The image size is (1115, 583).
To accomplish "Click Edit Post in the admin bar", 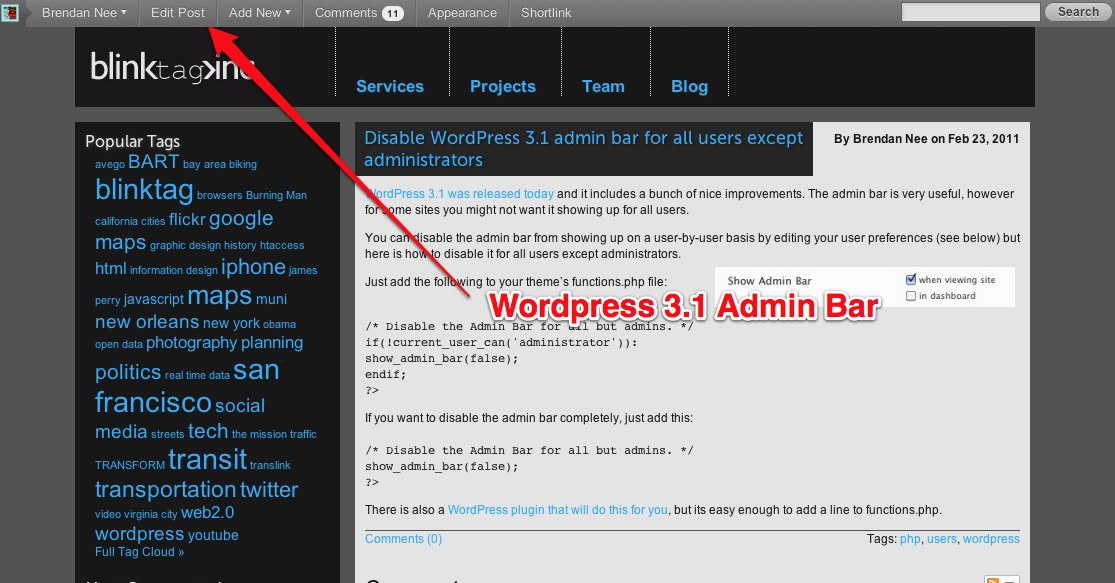I will click(178, 13).
